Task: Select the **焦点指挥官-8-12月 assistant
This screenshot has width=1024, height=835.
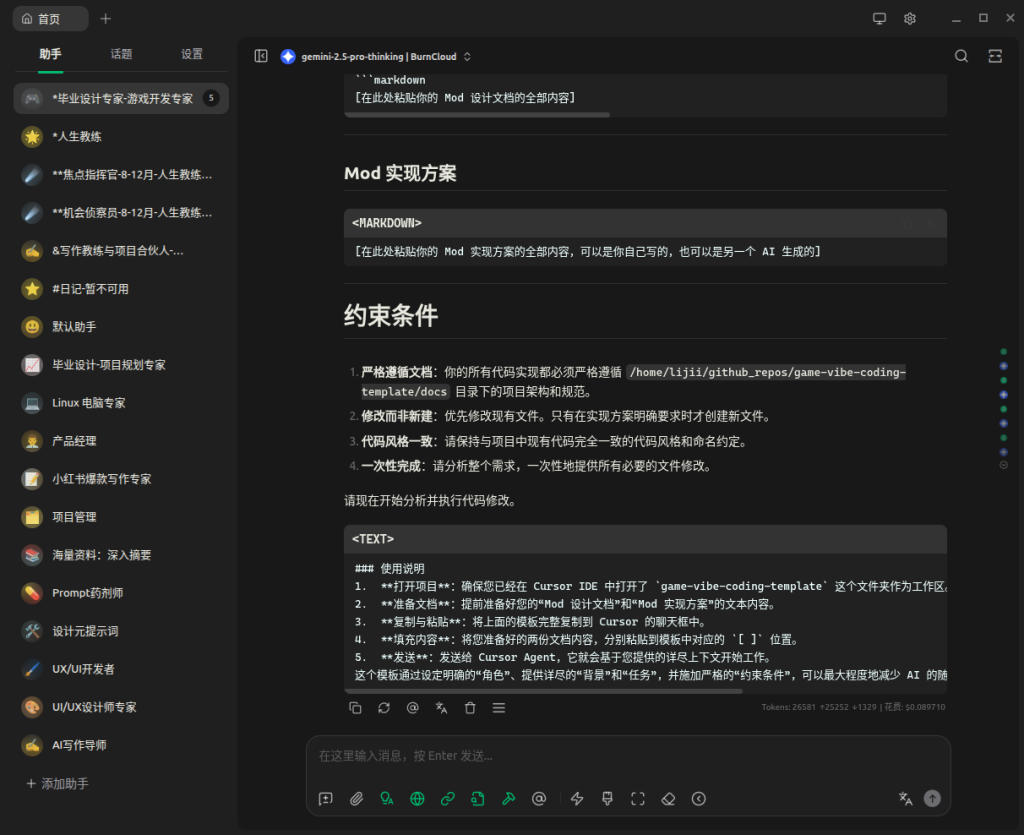Action: (x=121, y=174)
